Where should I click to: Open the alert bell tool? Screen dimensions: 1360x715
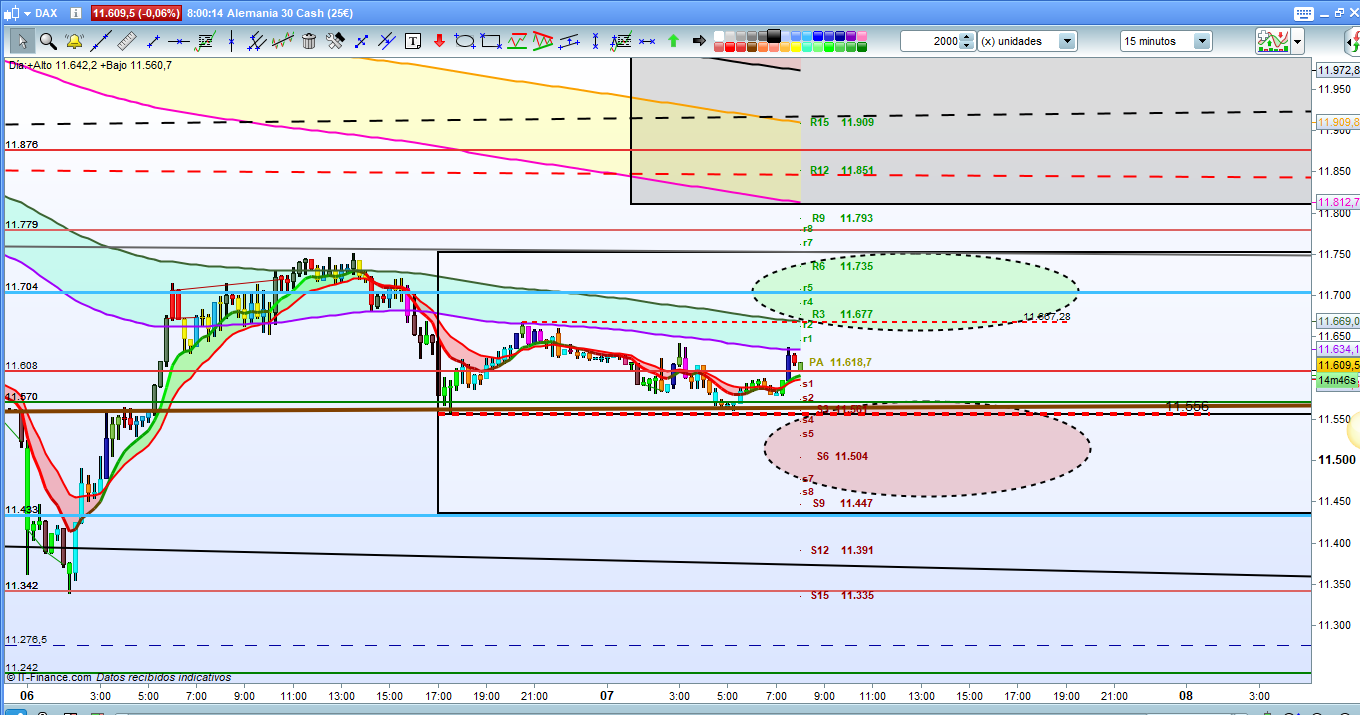coord(74,41)
